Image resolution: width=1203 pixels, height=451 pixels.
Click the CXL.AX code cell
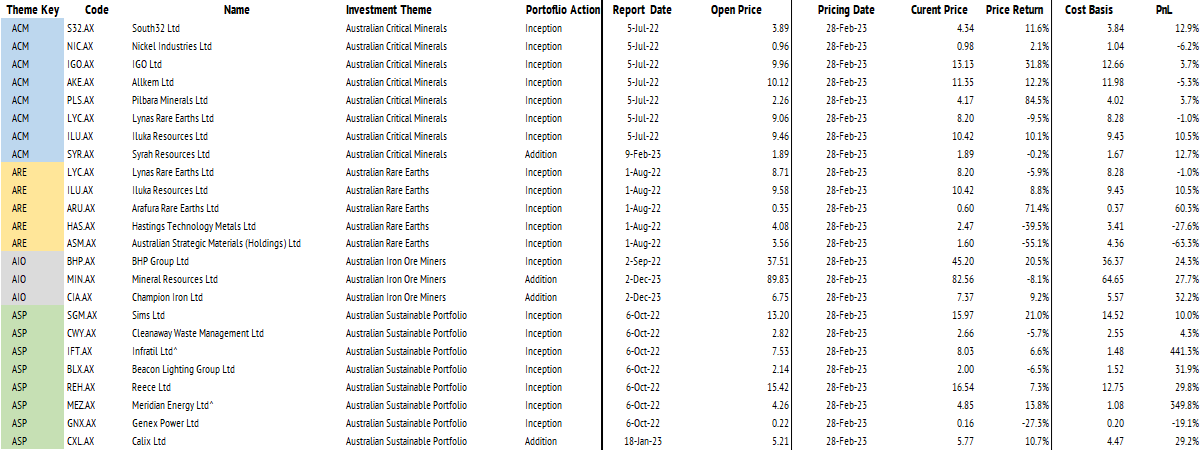(80, 441)
